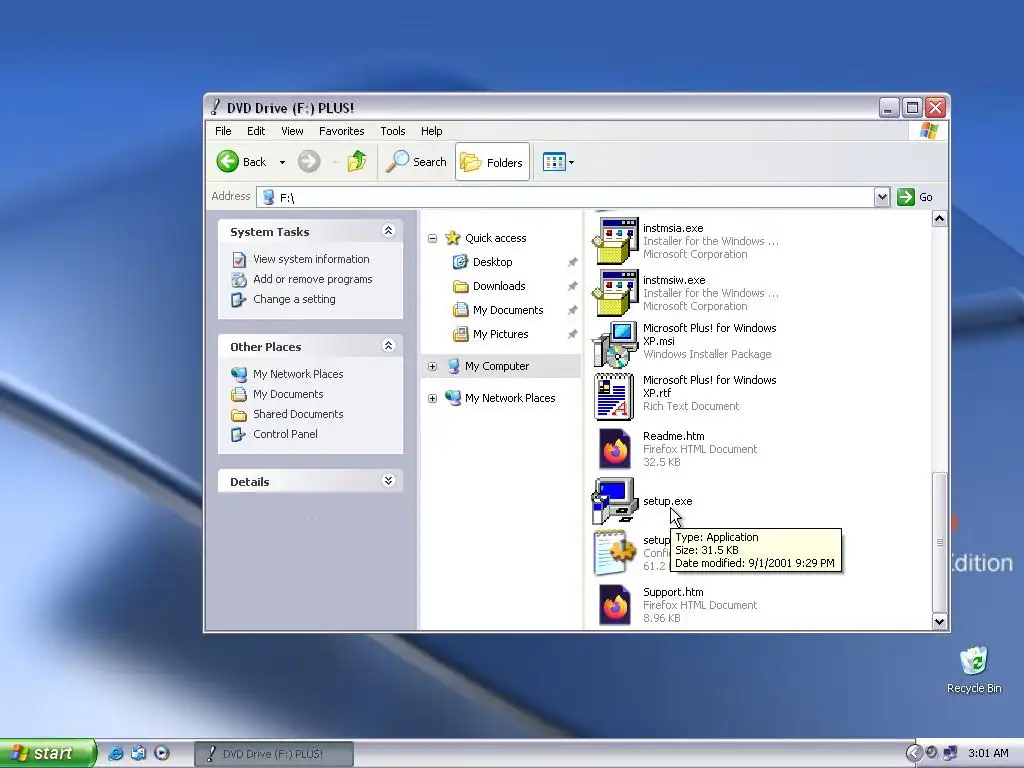Open the Back history dropdown arrow

coord(282,162)
